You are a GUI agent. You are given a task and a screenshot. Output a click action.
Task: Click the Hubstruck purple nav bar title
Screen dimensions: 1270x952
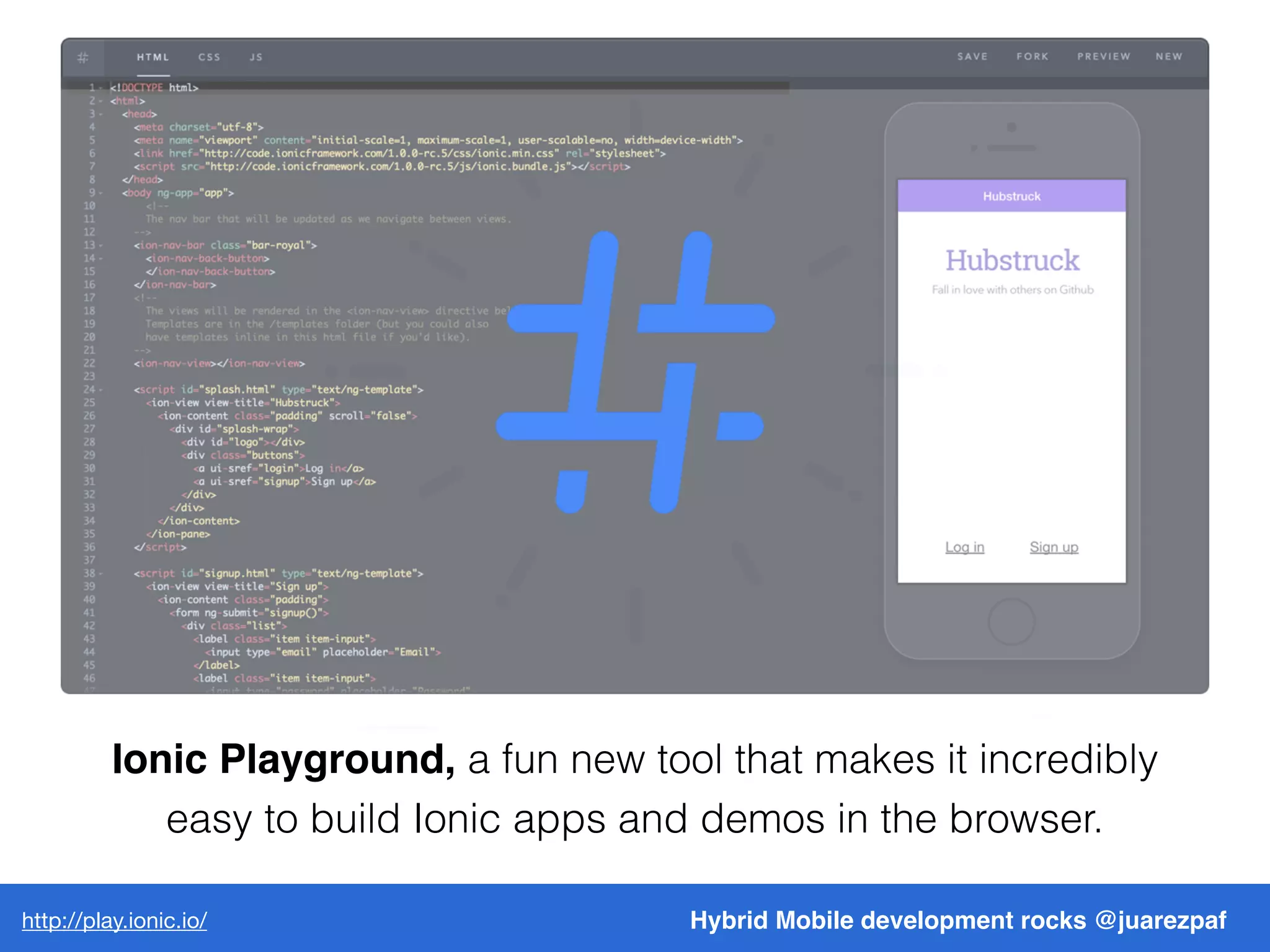[x=1011, y=196]
